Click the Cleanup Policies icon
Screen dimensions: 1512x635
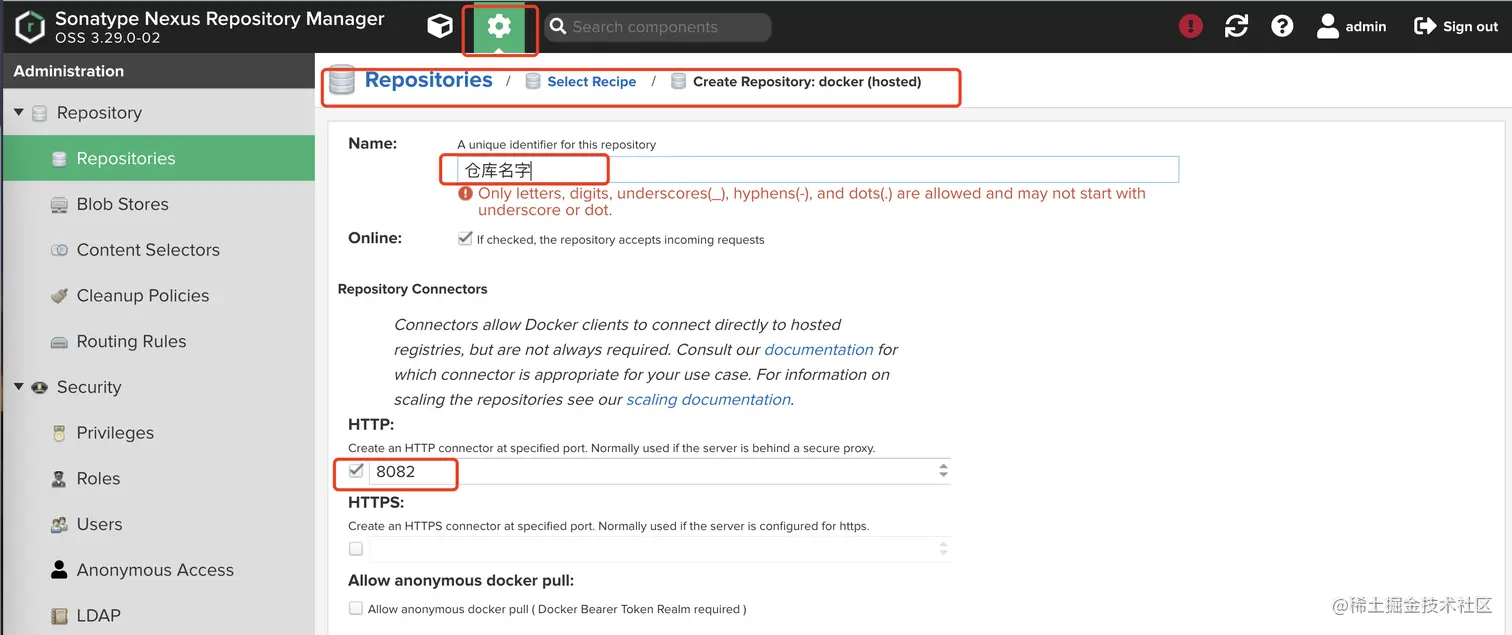pyautogui.click(x=59, y=296)
